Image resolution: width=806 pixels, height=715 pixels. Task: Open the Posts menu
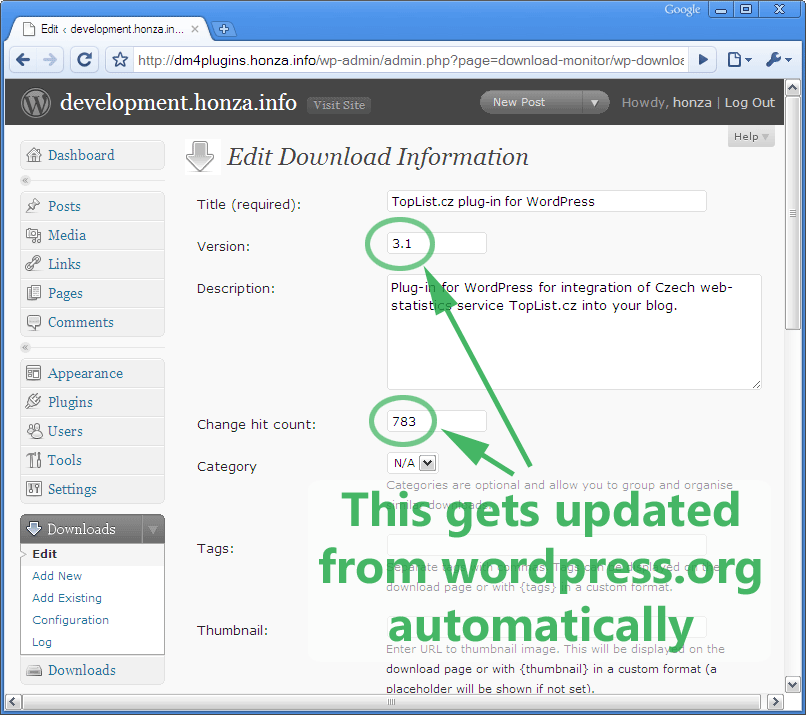pos(64,206)
